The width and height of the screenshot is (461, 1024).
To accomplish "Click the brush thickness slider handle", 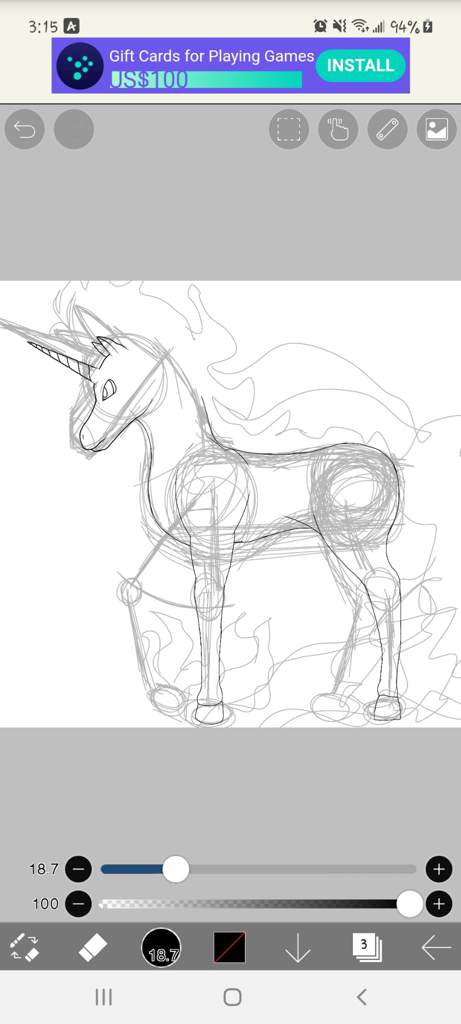I will (175, 869).
